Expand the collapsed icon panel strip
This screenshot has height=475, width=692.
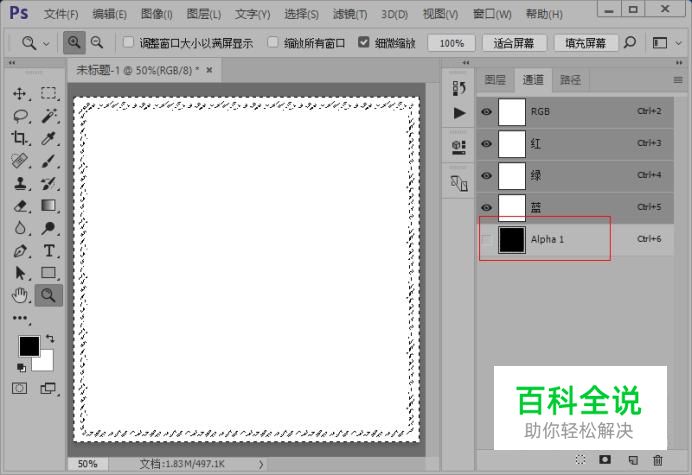pos(466,63)
